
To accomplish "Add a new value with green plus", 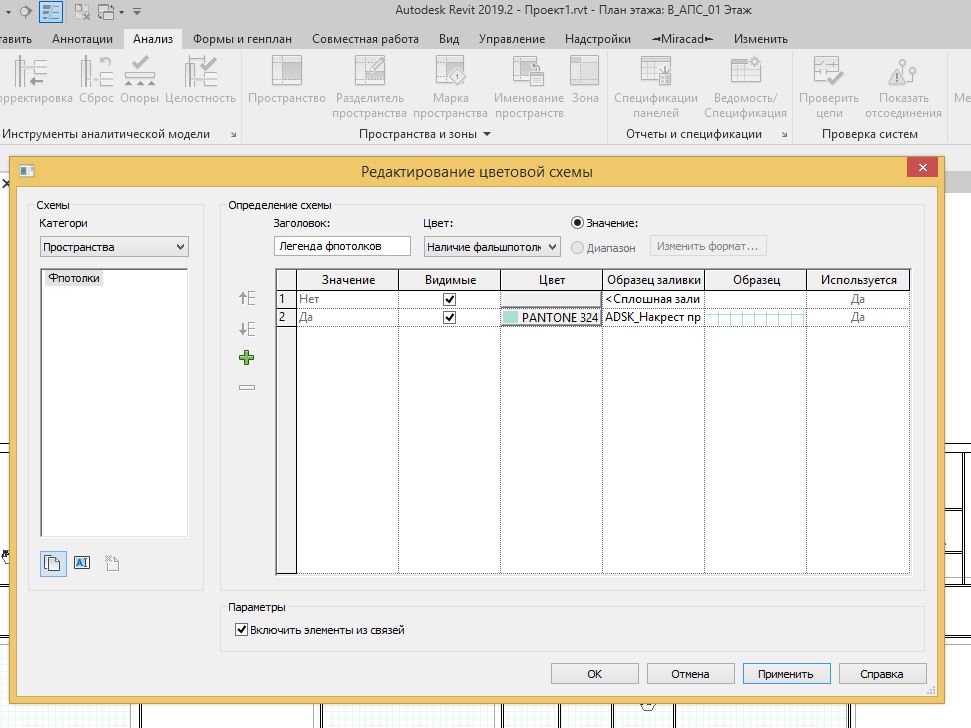I will point(246,358).
